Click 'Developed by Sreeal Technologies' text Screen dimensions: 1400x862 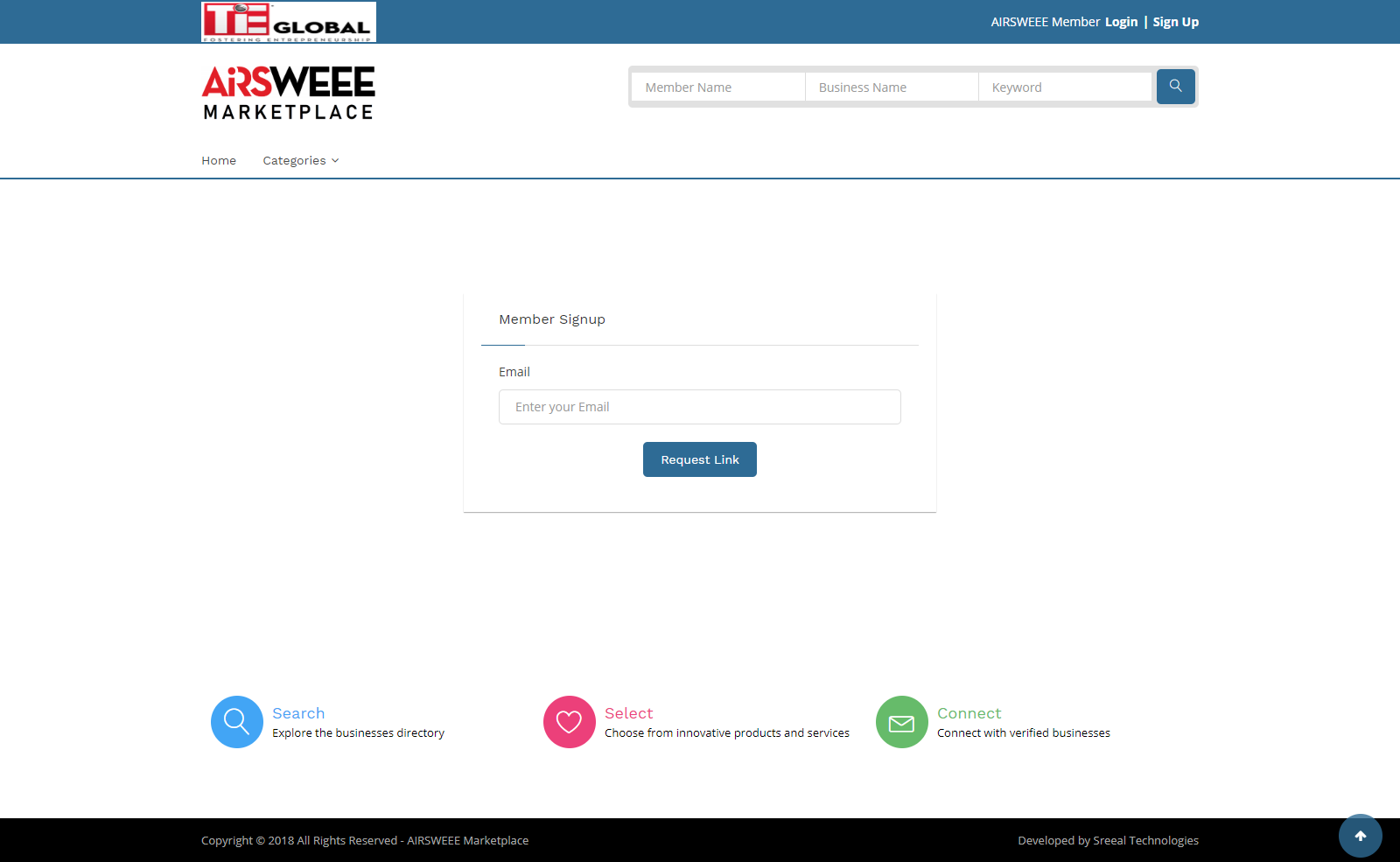(x=1108, y=840)
